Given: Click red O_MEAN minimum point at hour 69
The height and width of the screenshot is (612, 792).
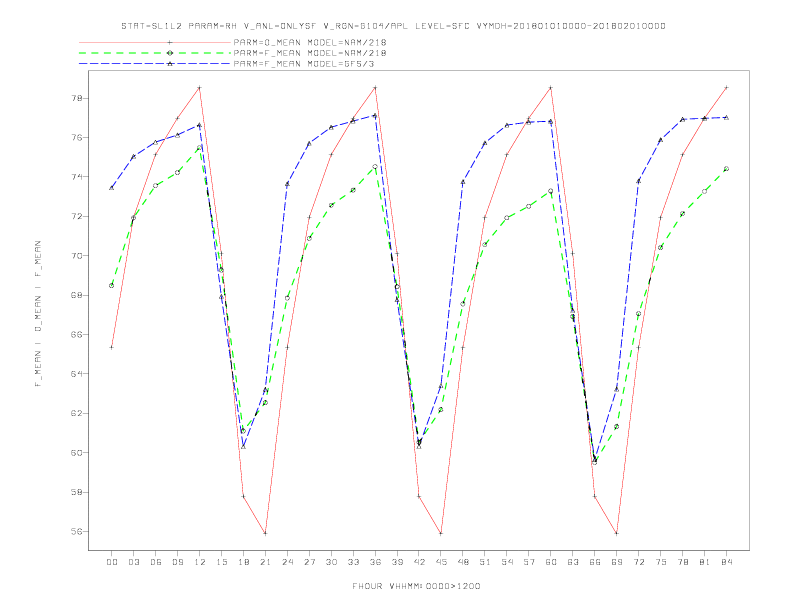Looking at the screenshot, I should [x=617, y=533].
